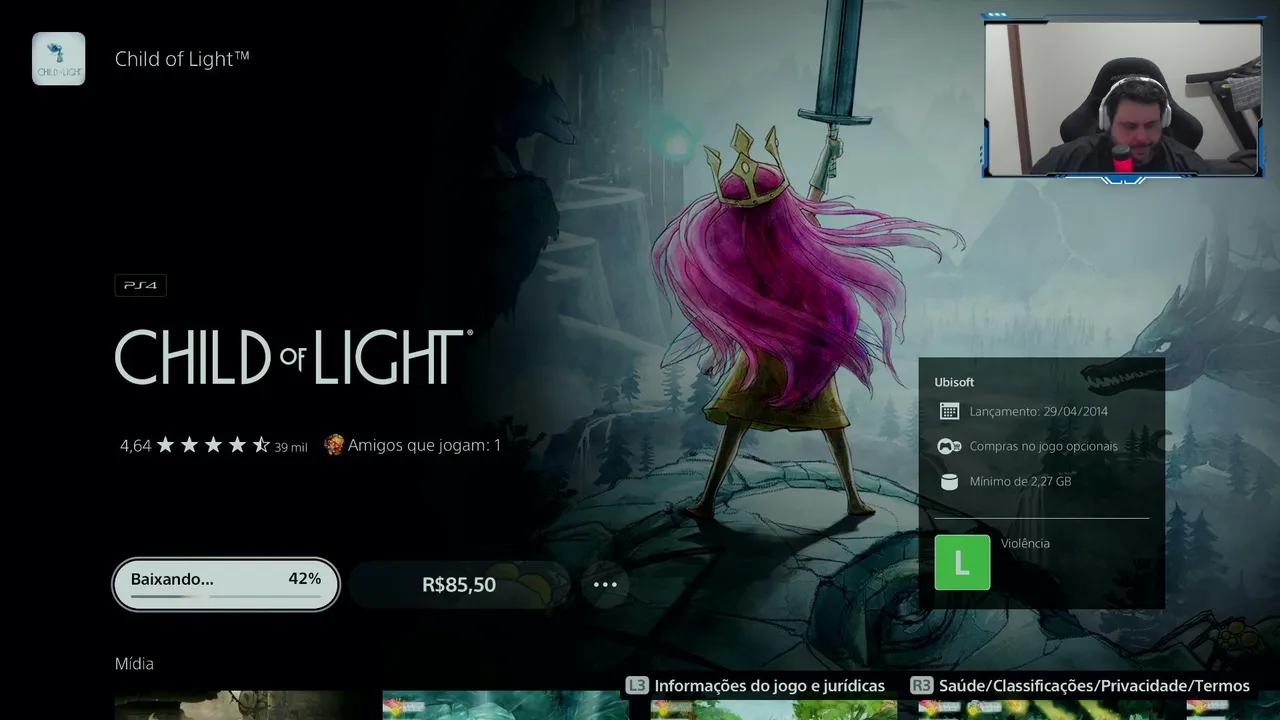
Task: Click the release date calendar icon
Action: [949, 411]
